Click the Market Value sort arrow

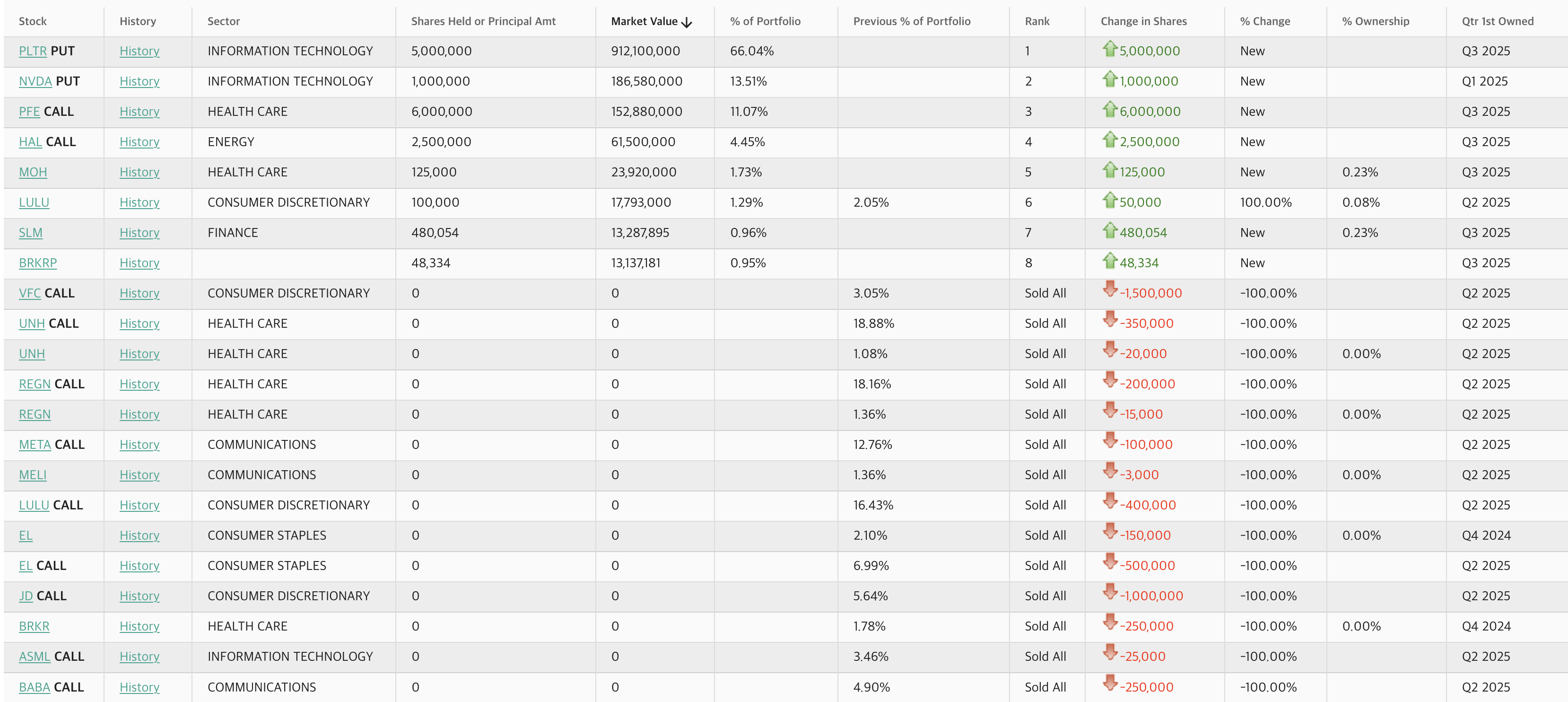tap(687, 23)
